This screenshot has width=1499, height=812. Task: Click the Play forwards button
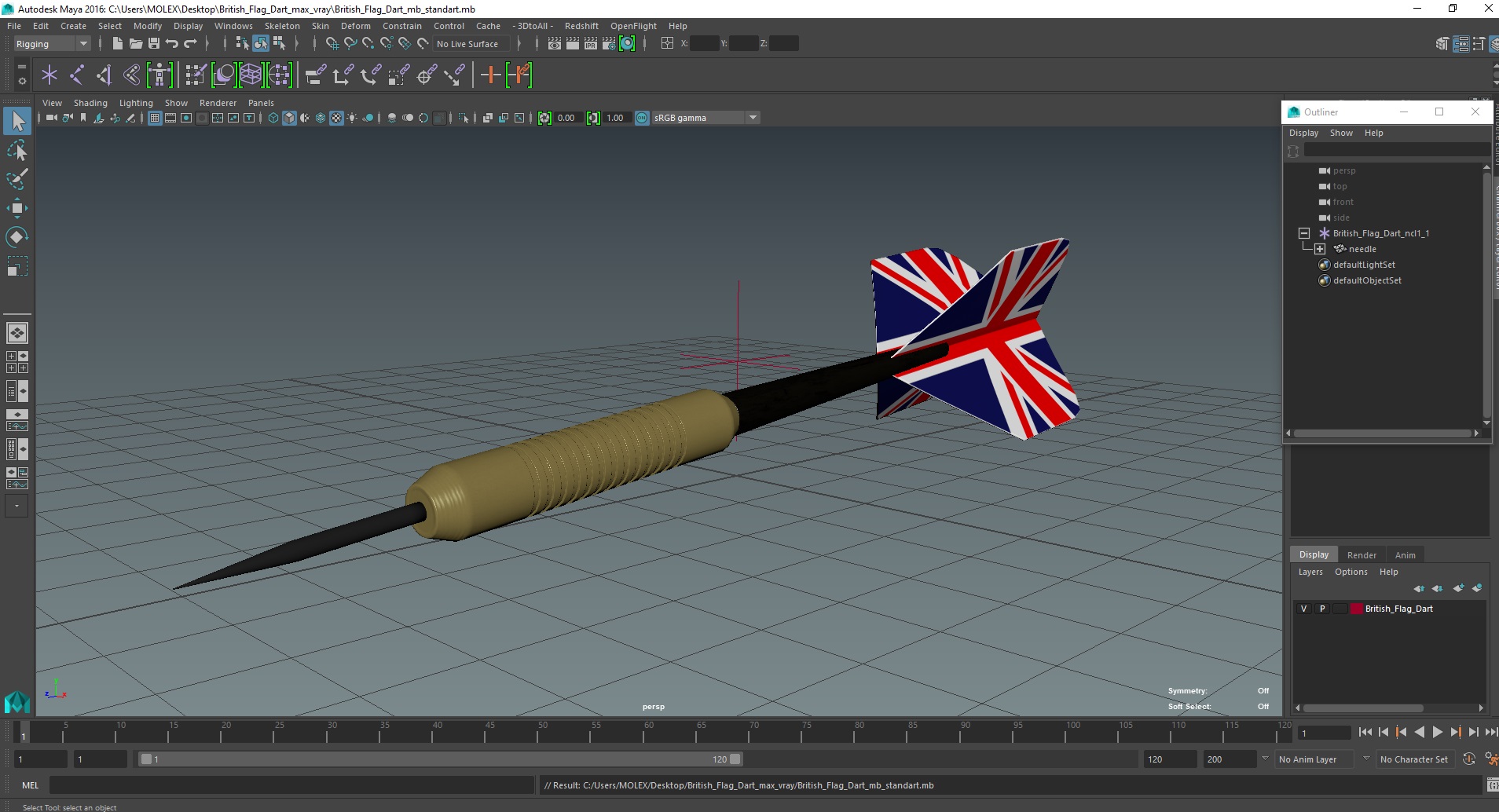click(1437, 732)
